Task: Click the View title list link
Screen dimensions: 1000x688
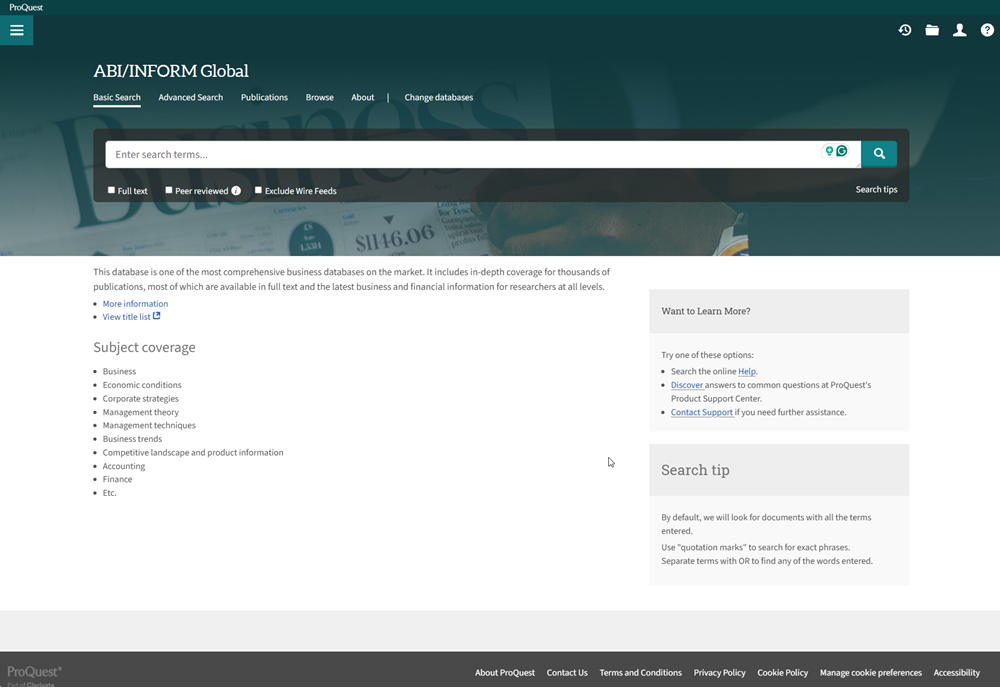Action: tap(127, 317)
